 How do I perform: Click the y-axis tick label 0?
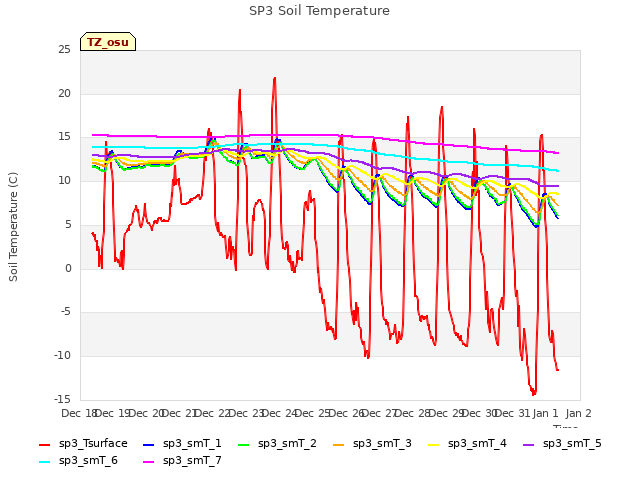(68, 268)
